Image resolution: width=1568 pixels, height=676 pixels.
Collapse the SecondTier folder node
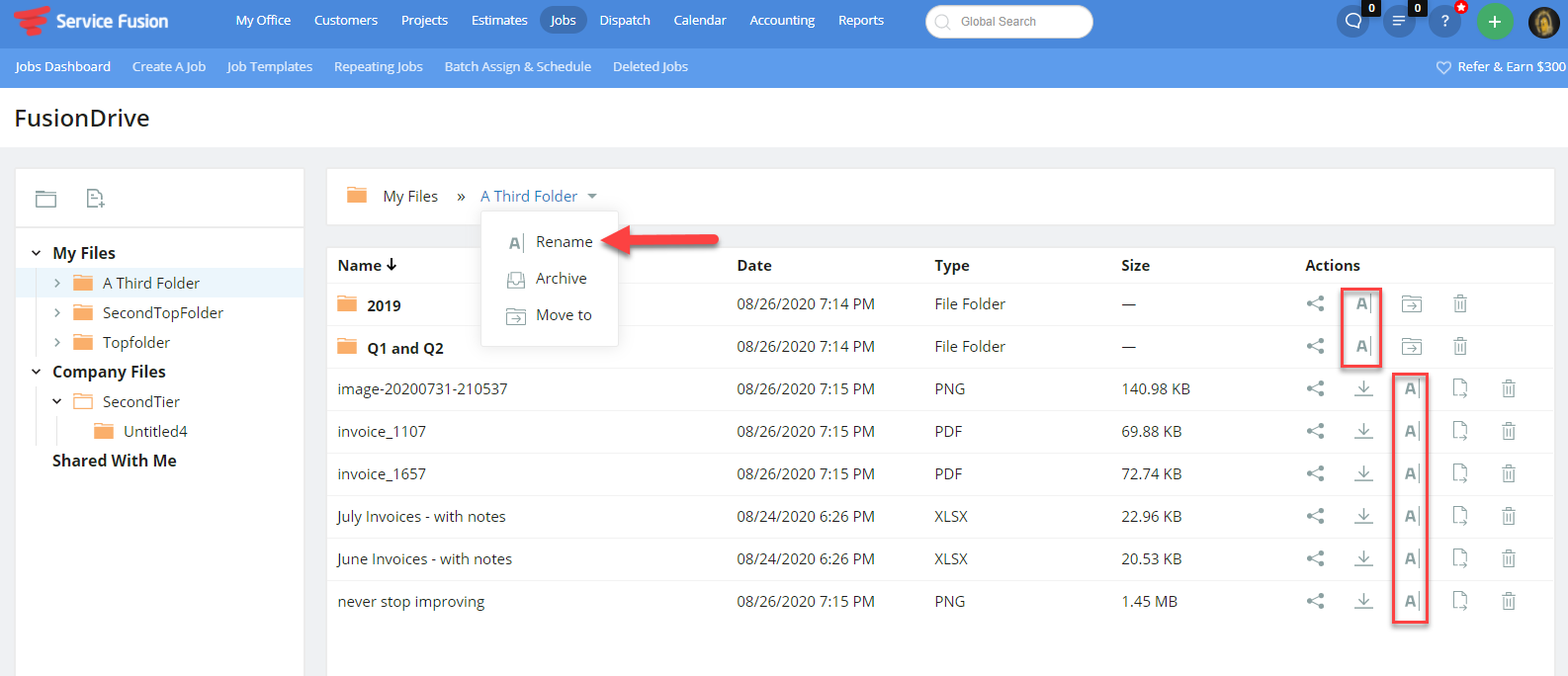coord(57,402)
